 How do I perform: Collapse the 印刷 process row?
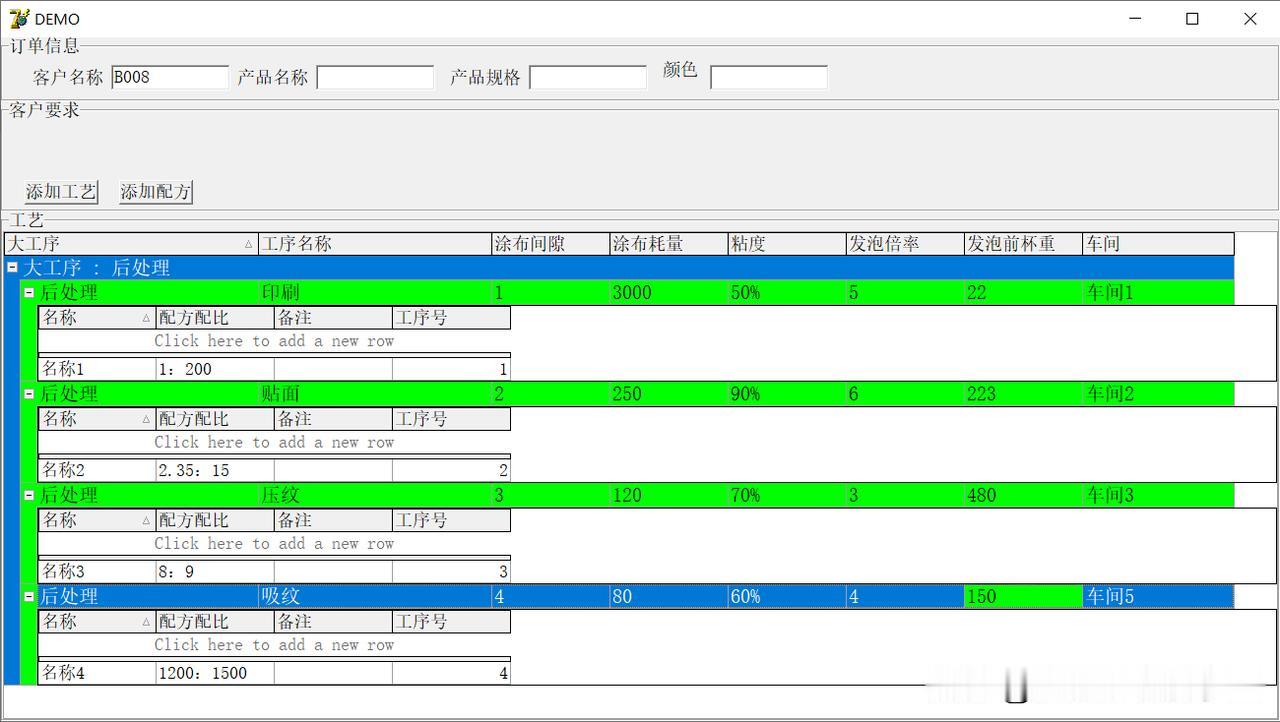29,292
